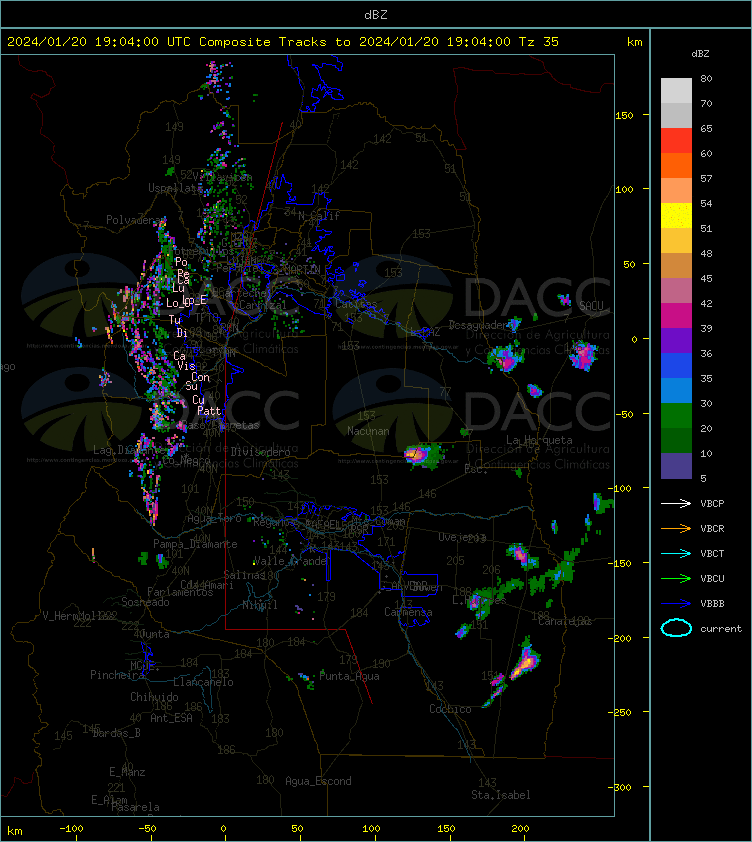Select the magenta 42 dBZ swatch
Image resolution: width=752 pixels, height=842 pixels.
[x=676, y=315]
